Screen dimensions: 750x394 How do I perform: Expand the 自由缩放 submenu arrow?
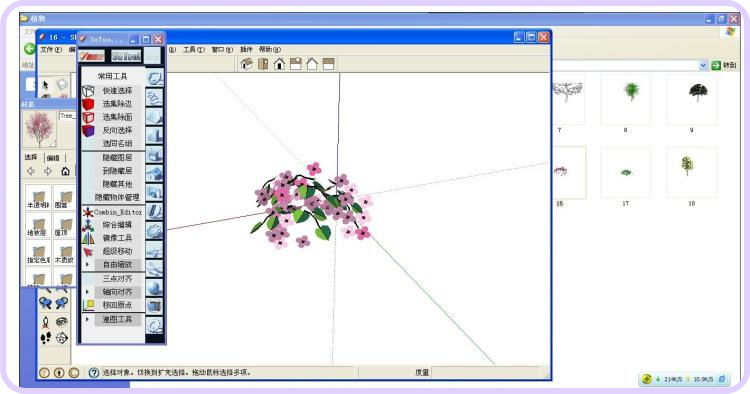pyautogui.click(x=87, y=264)
